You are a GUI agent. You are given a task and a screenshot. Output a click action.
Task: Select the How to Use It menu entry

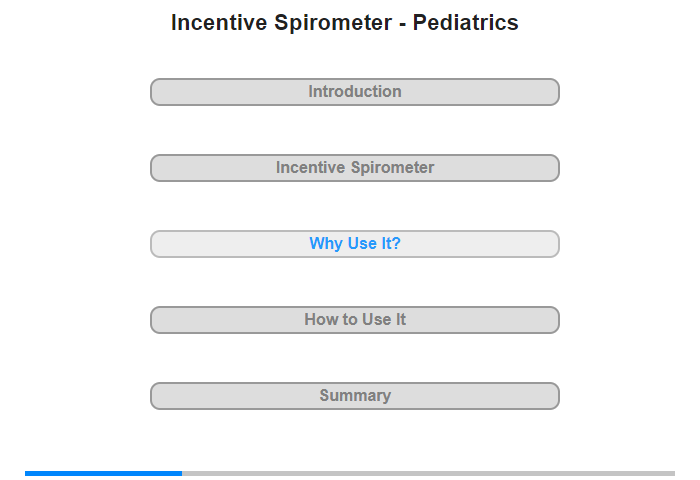(354, 320)
